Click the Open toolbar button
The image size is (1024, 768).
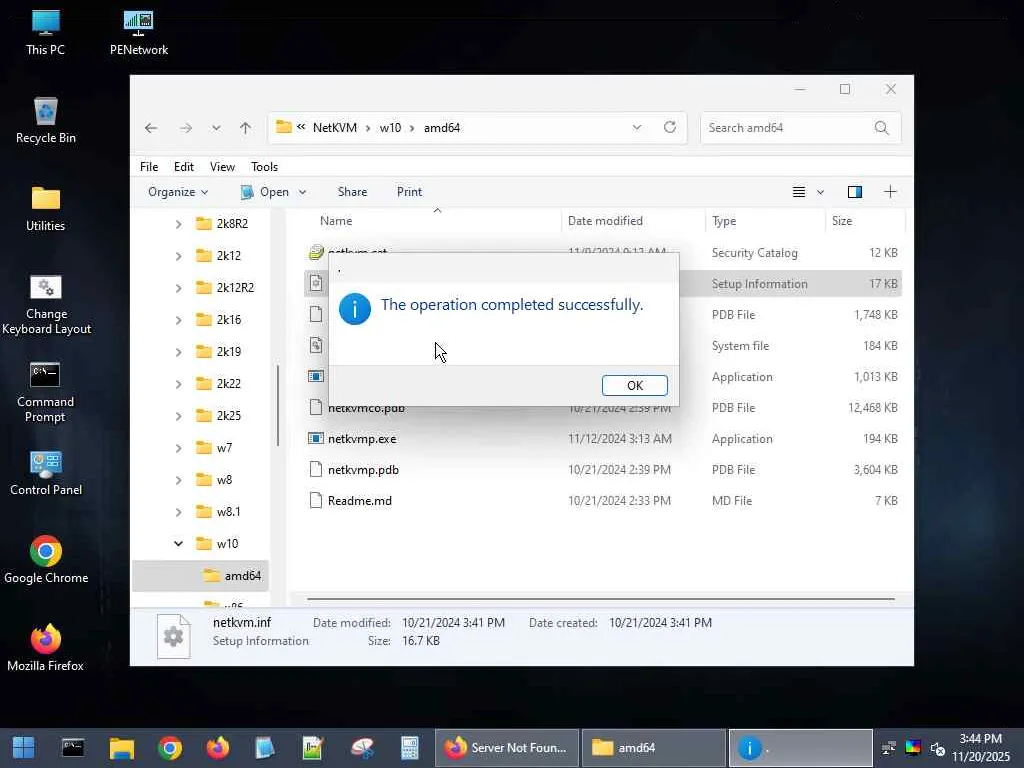click(x=265, y=192)
